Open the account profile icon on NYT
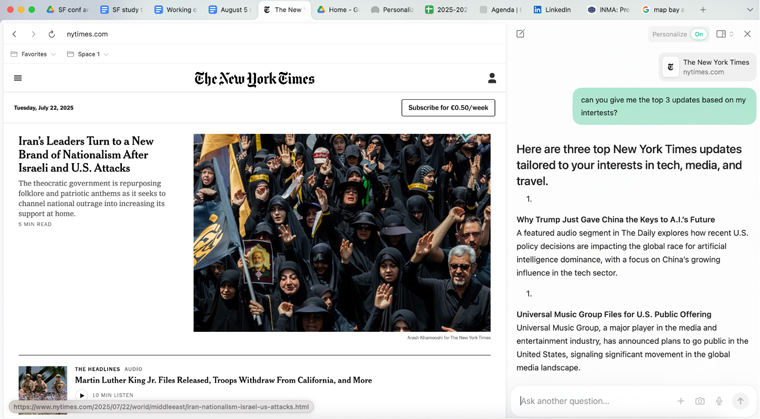Image resolution: width=760 pixels, height=419 pixels. [491, 78]
